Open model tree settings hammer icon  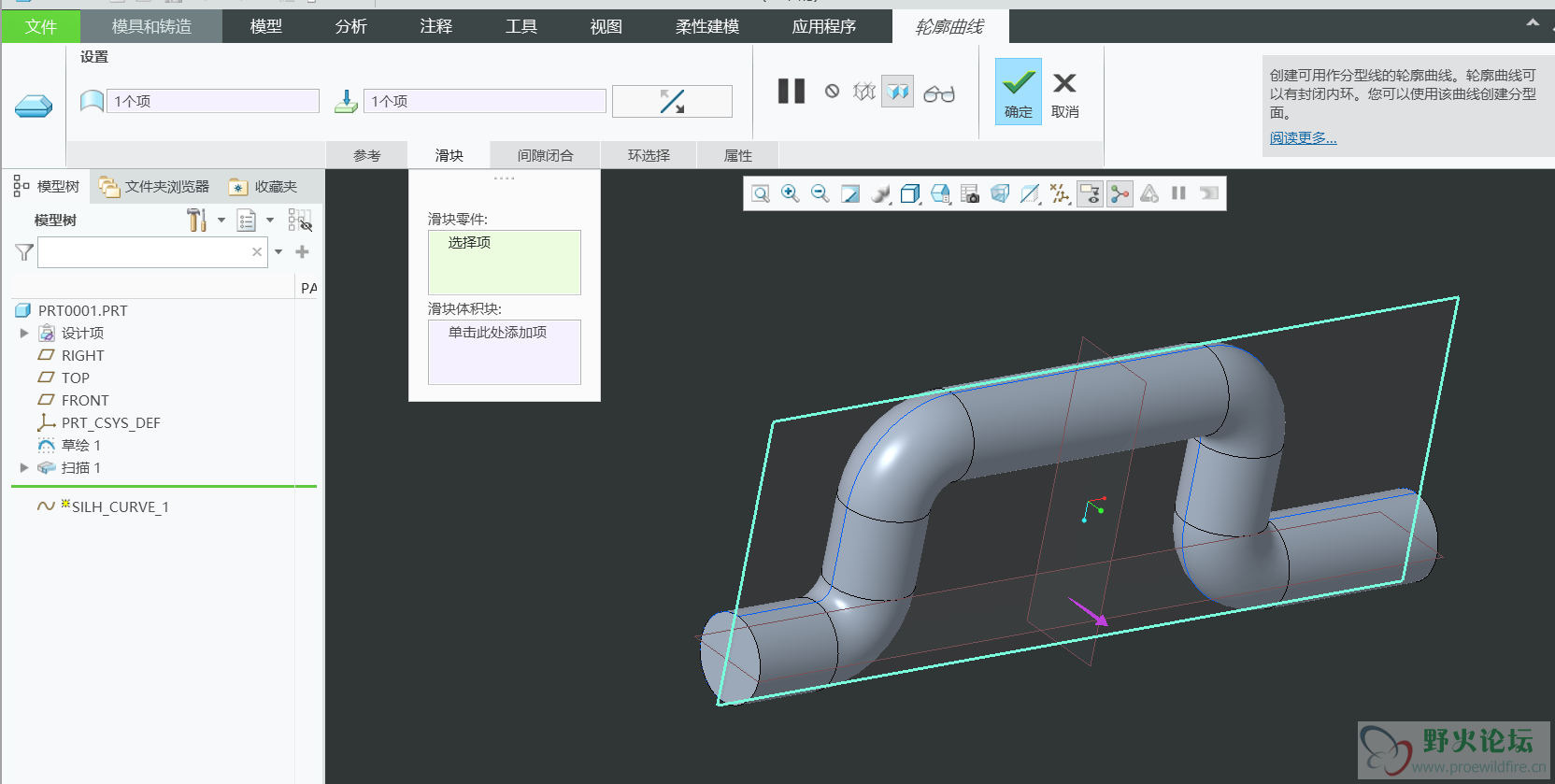196,221
